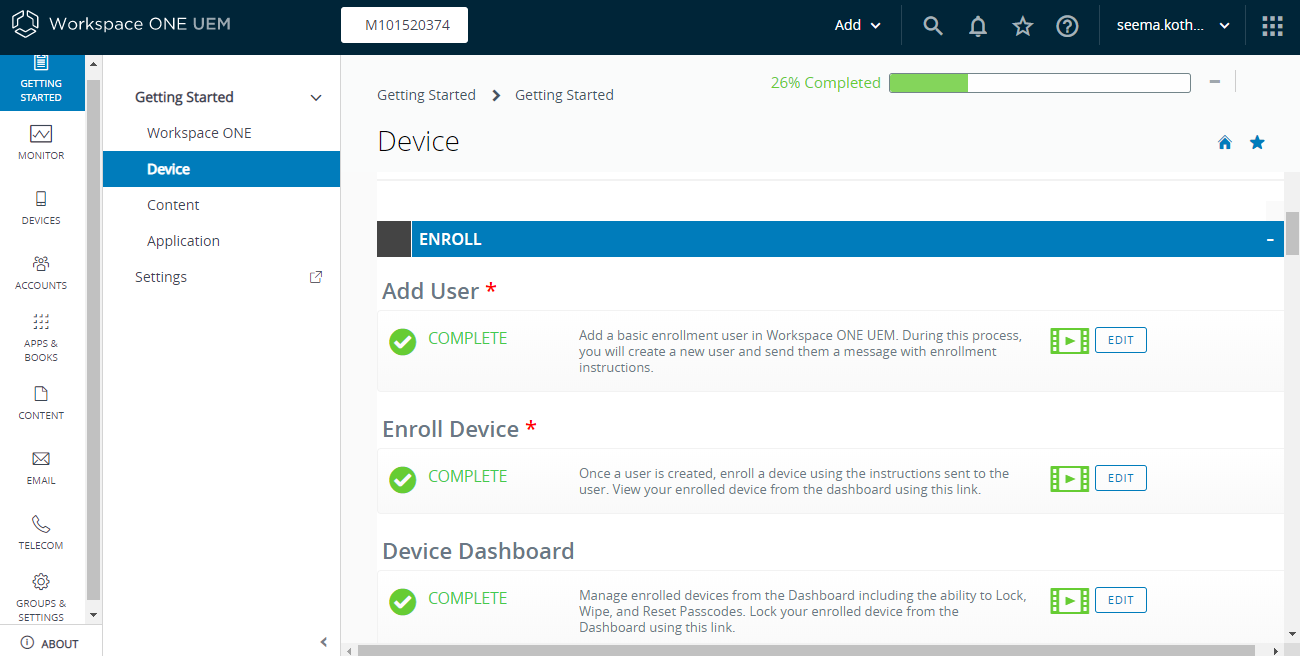Click the 26% completed progress bar

(1039, 83)
